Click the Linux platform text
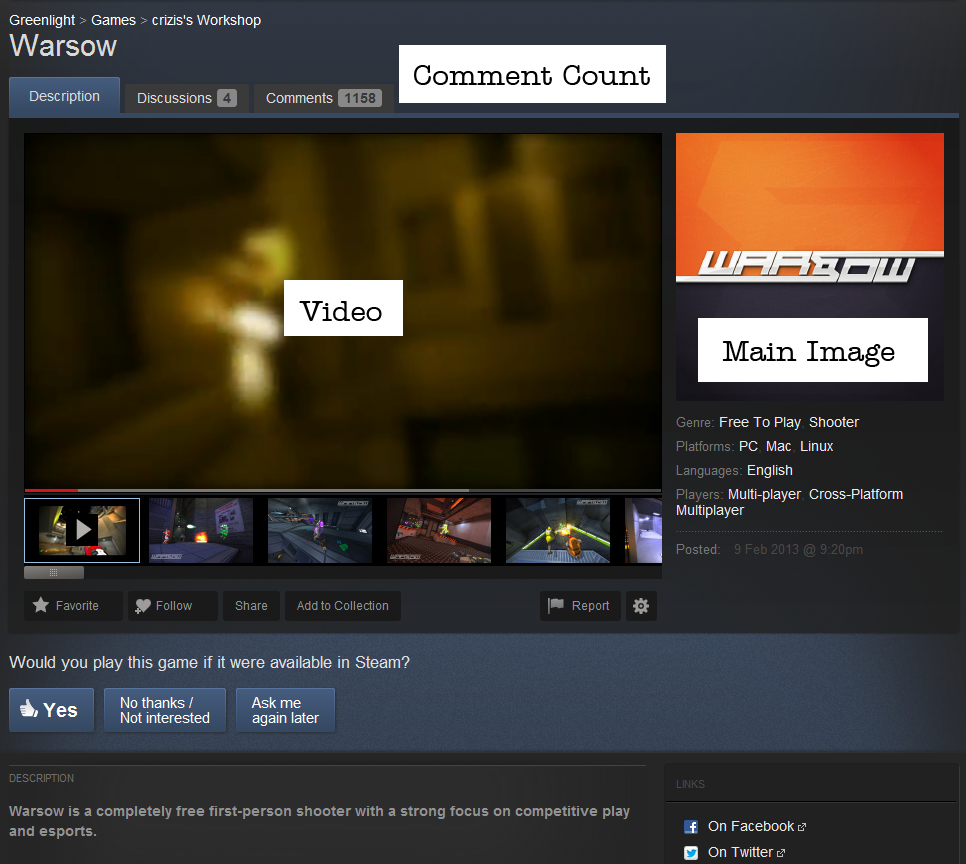The width and height of the screenshot is (966, 864). click(x=816, y=446)
